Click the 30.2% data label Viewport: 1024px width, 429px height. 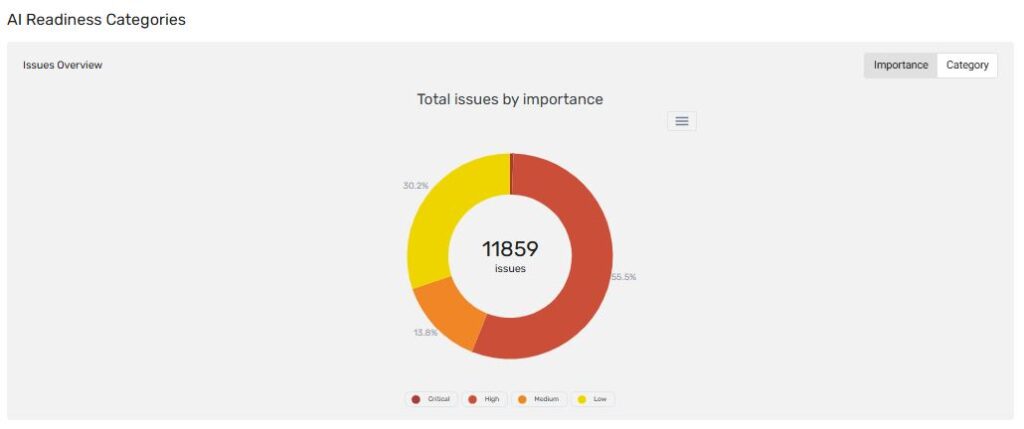point(416,185)
